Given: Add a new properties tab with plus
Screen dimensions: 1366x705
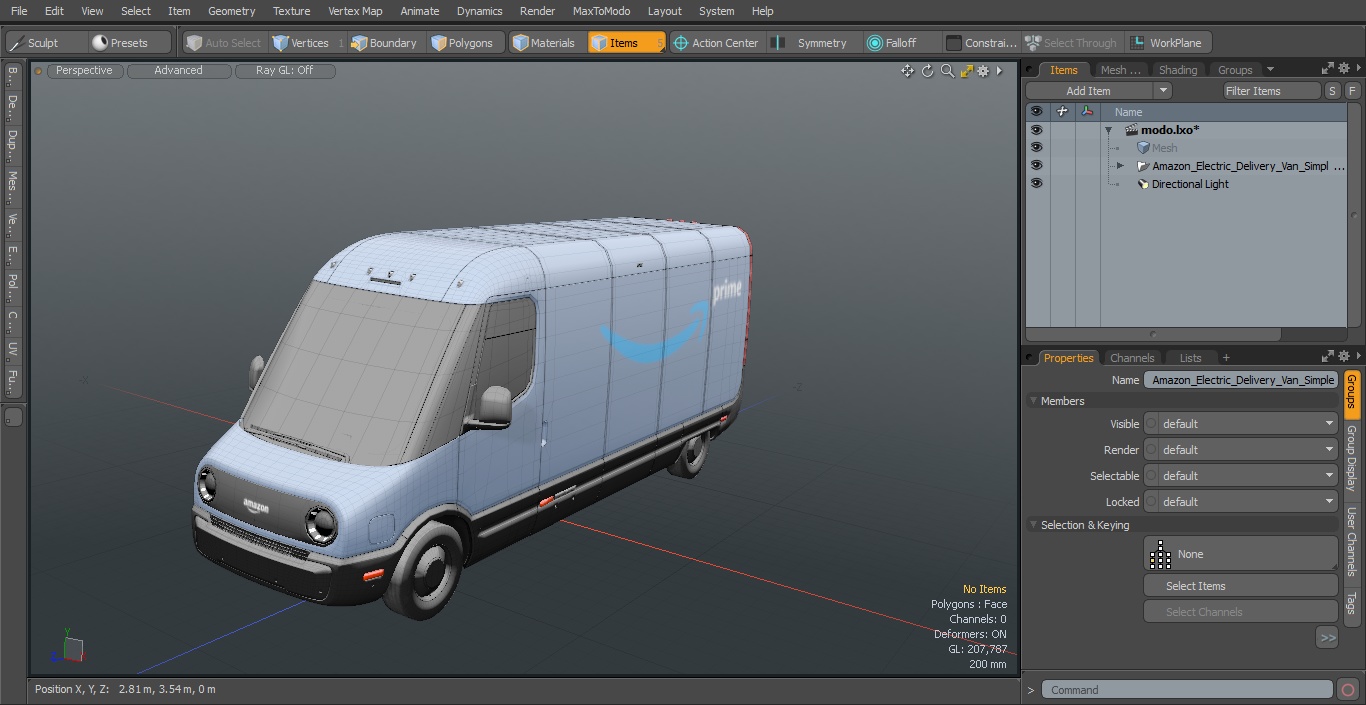Looking at the screenshot, I should click(1226, 358).
